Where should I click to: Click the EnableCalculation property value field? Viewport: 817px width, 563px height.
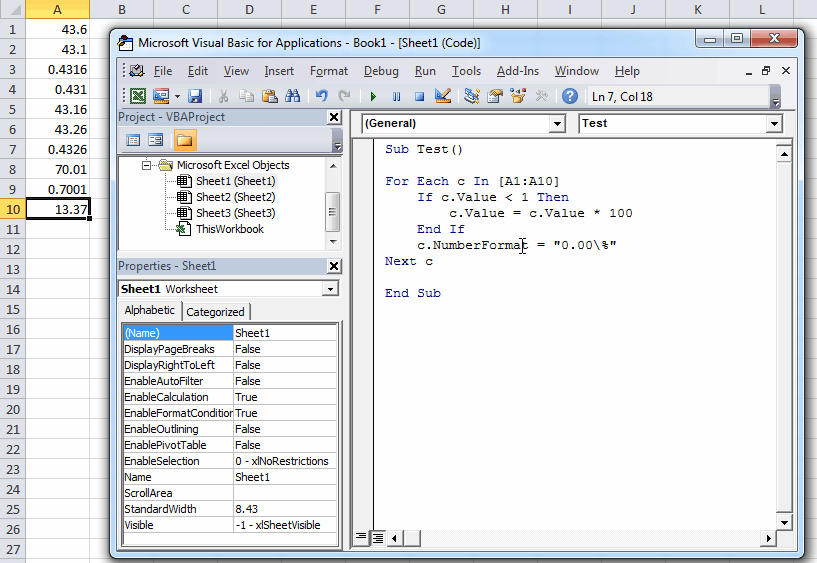point(284,397)
